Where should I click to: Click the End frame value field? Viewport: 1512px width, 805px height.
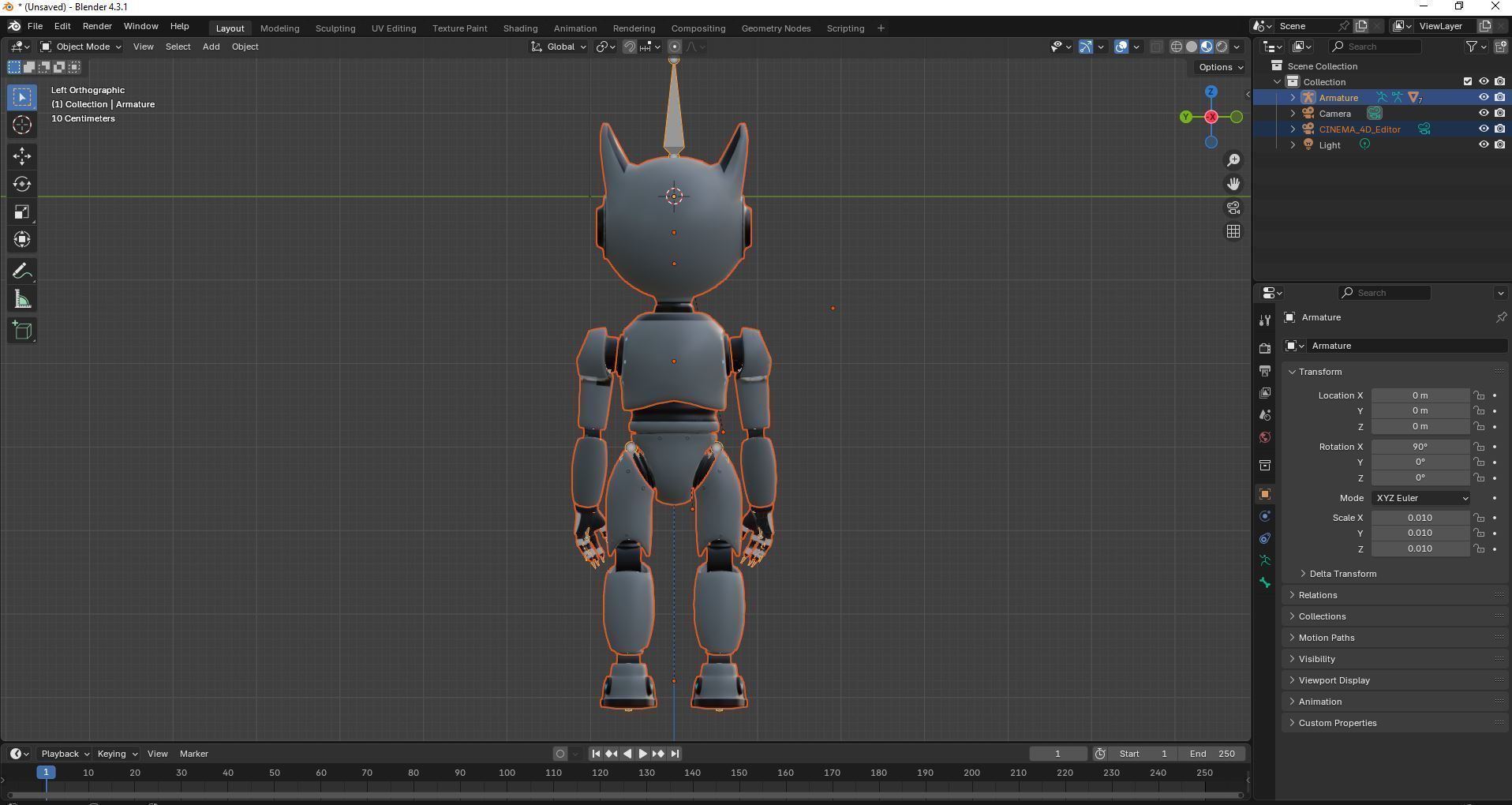tap(1213, 754)
